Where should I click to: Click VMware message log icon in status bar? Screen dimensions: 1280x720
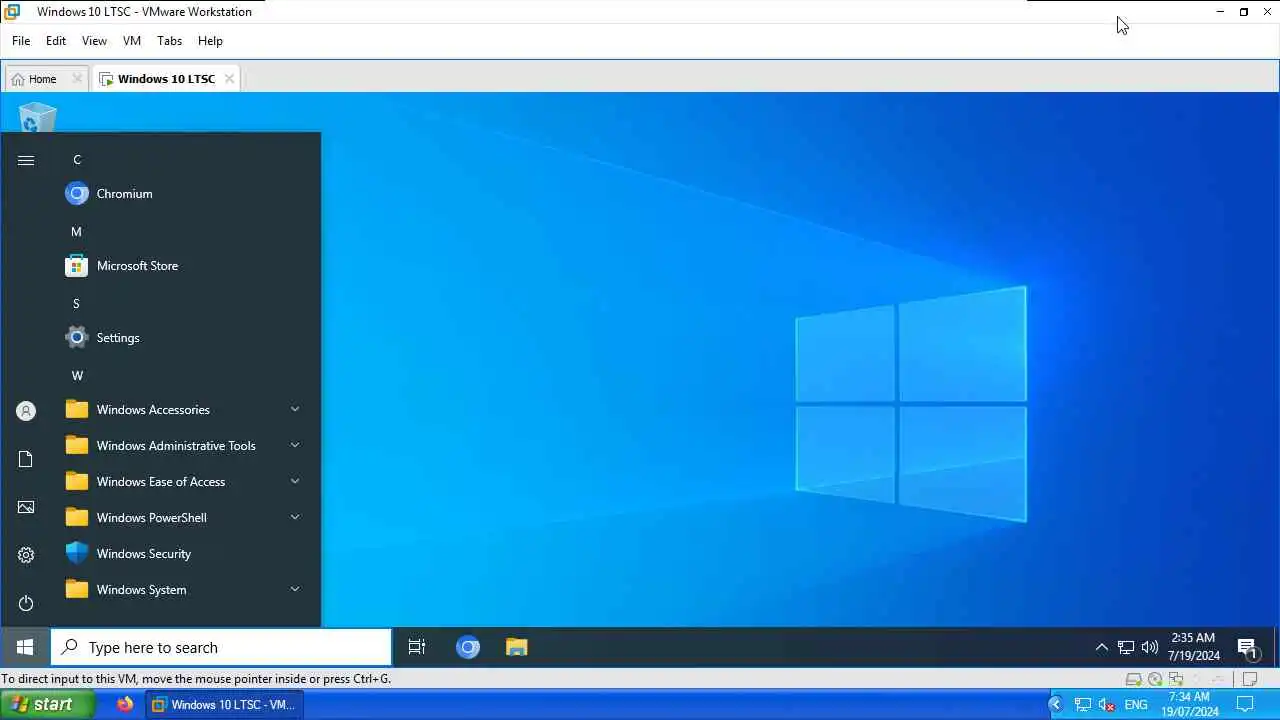coord(1250,679)
